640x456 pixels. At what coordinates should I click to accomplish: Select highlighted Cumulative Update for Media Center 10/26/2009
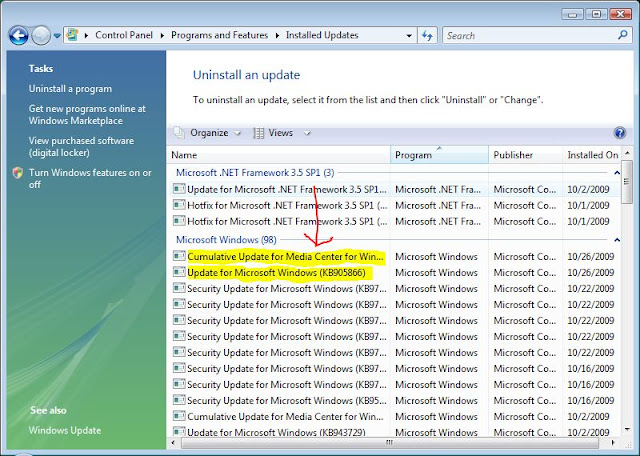click(x=286, y=257)
